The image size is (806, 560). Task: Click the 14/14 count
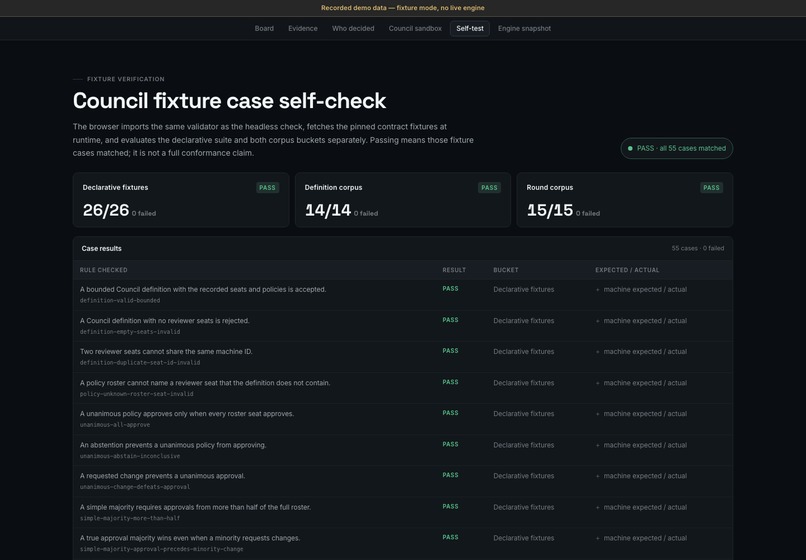click(328, 210)
